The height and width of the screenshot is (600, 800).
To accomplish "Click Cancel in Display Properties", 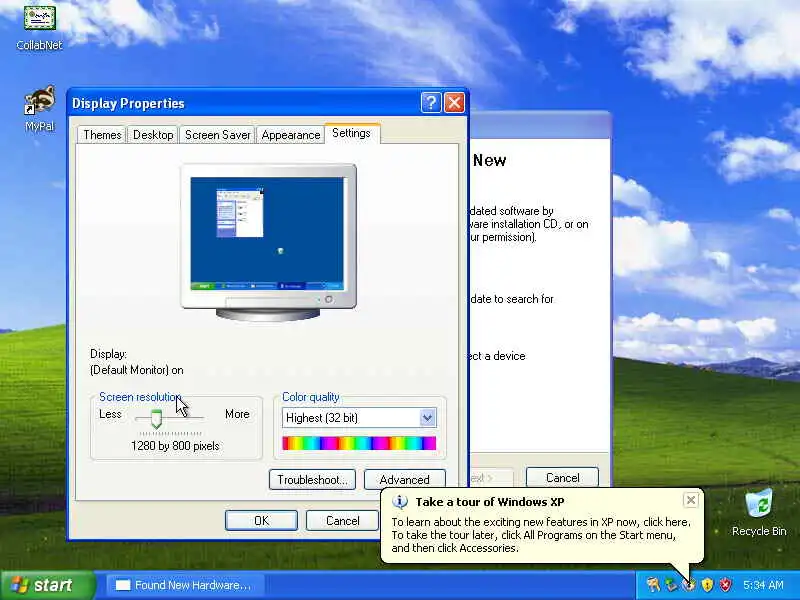I will (342, 520).
